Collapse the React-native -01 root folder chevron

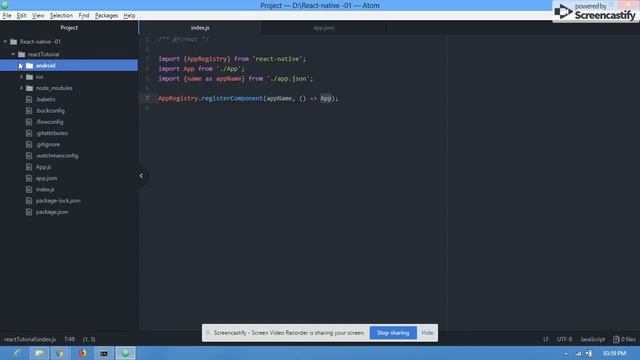5,42
